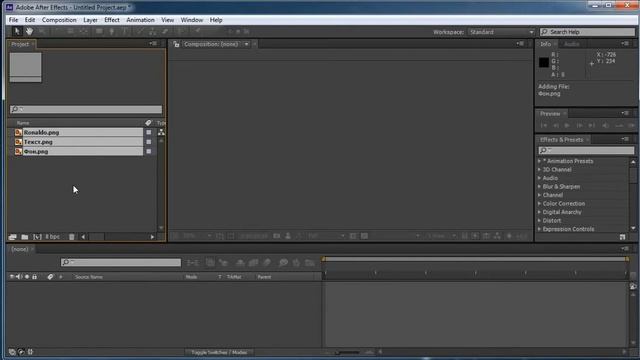640x360 pixels.
Task: Expand 3D Channel effects category
Action: [x=540, y=169]
